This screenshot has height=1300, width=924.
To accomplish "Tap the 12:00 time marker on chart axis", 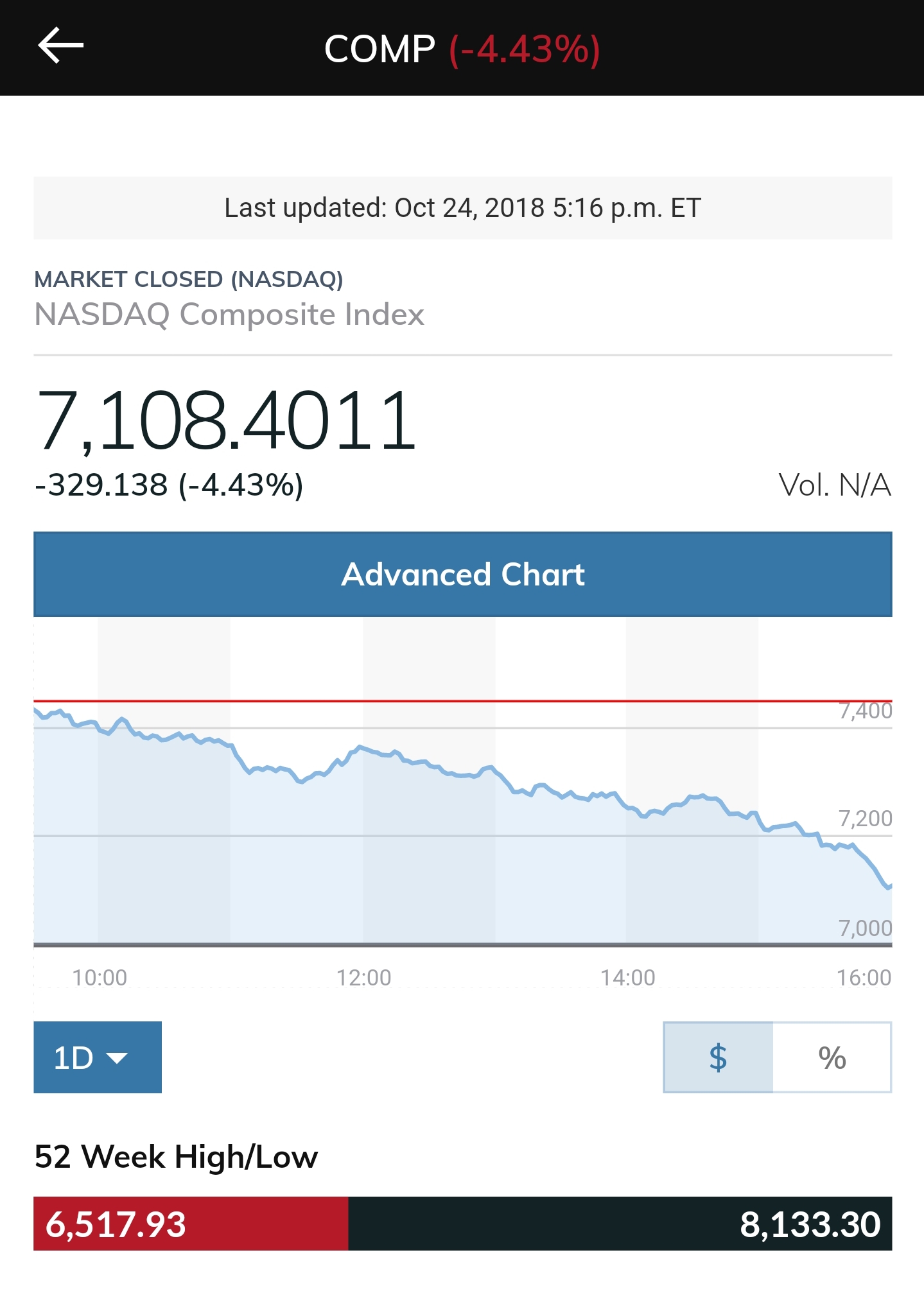I will 363,978.
